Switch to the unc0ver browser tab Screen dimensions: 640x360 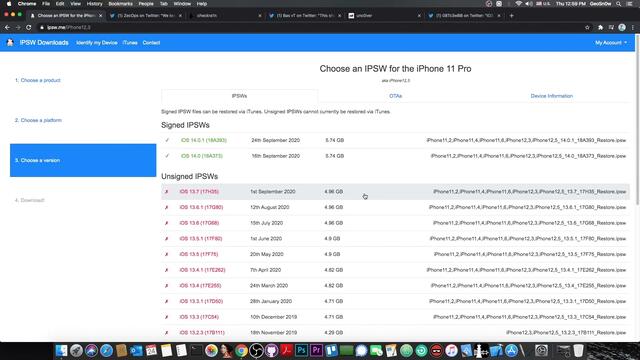tap(384, 16)
